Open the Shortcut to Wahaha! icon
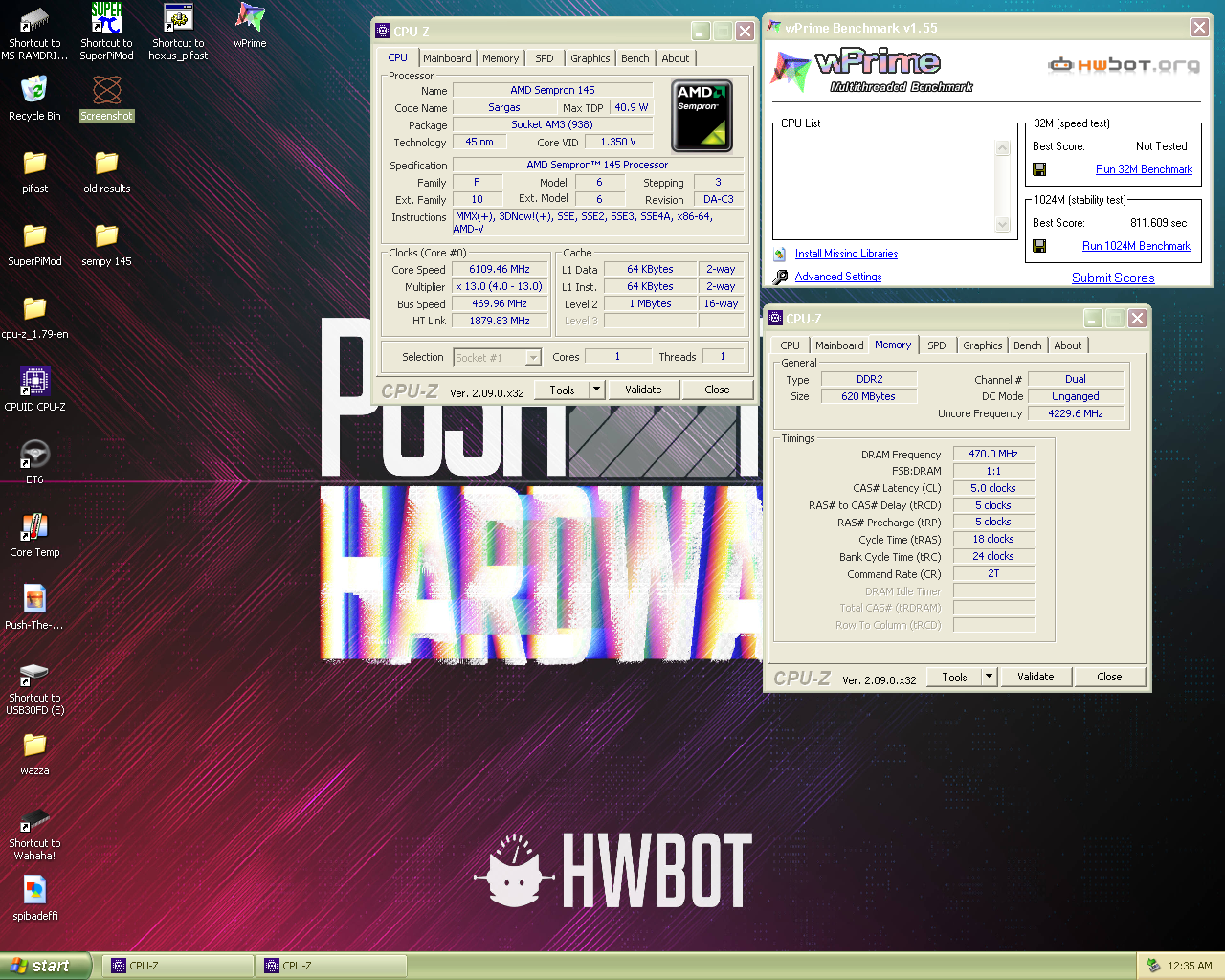Image resolution: width=1225 pixels, height=980 pixels. 34,818
